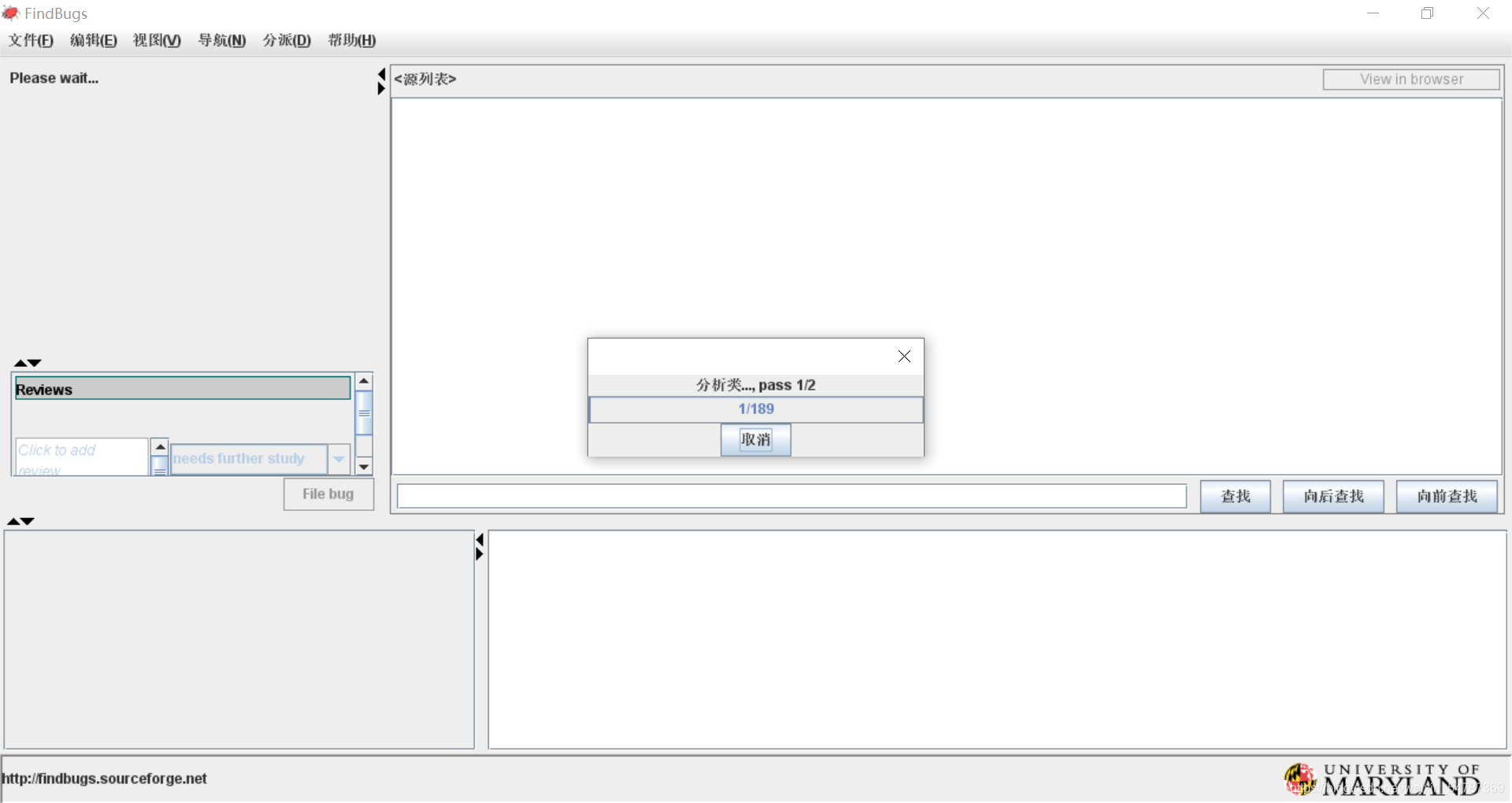Focus the source search text field
The width and height of the screenshot is (1512, 803).
(791, 497)
